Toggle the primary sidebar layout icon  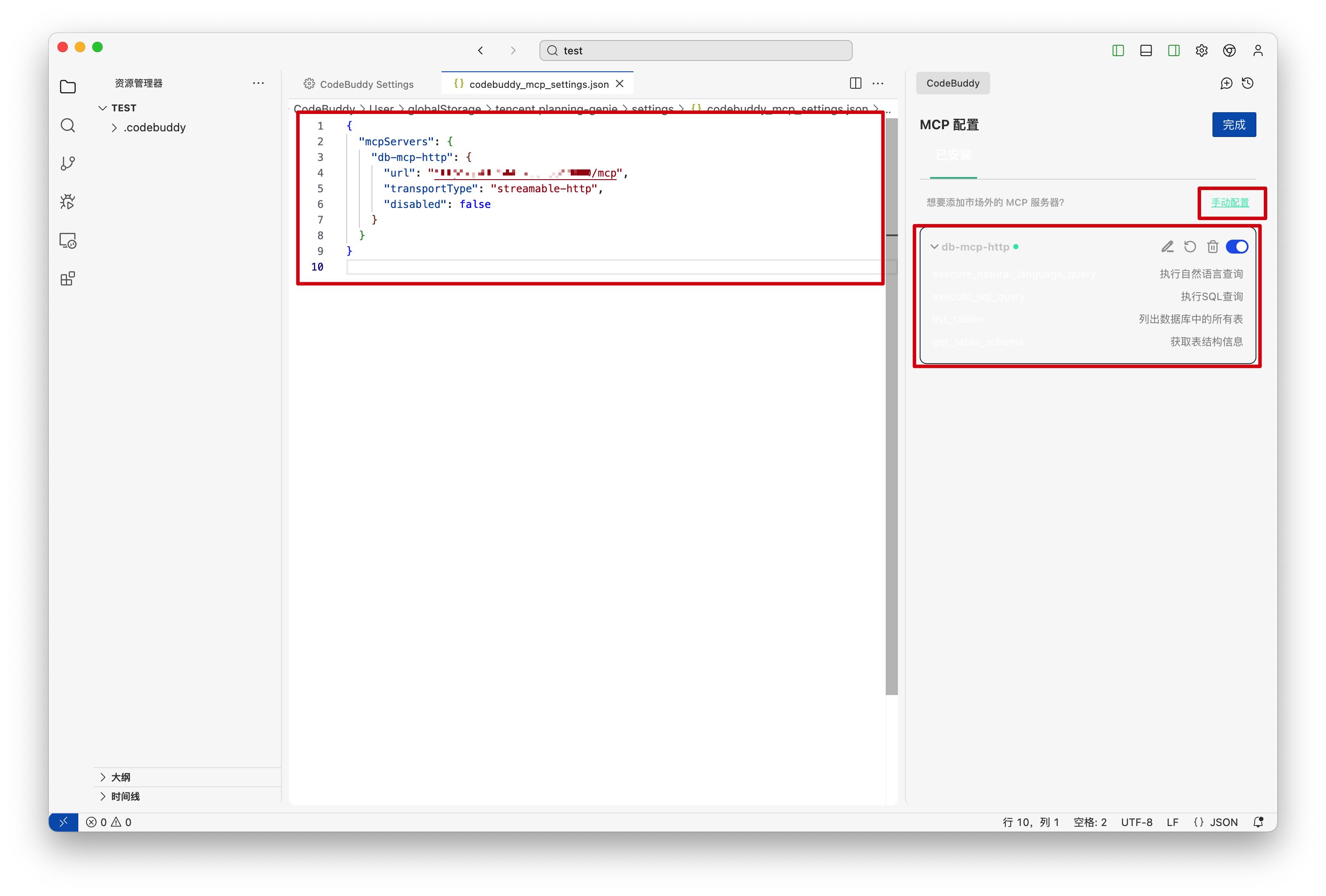(1118, 51)
